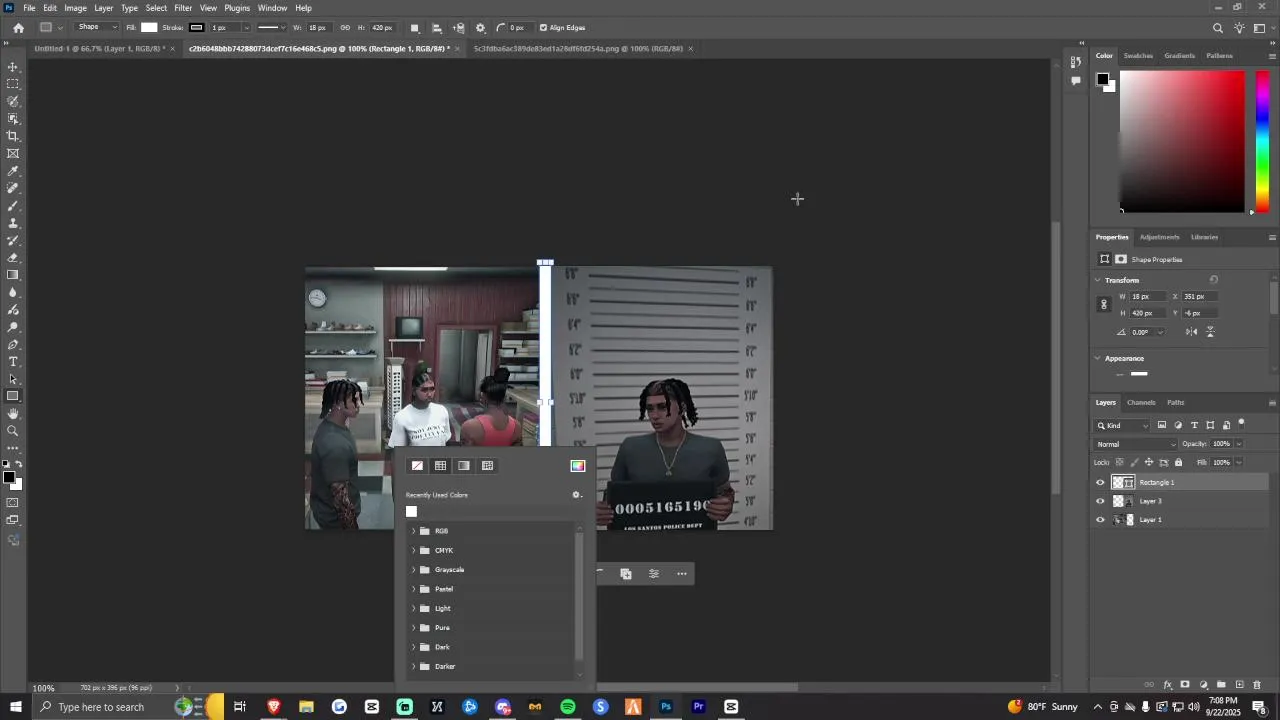Open the Filter menu

point(183,8)
